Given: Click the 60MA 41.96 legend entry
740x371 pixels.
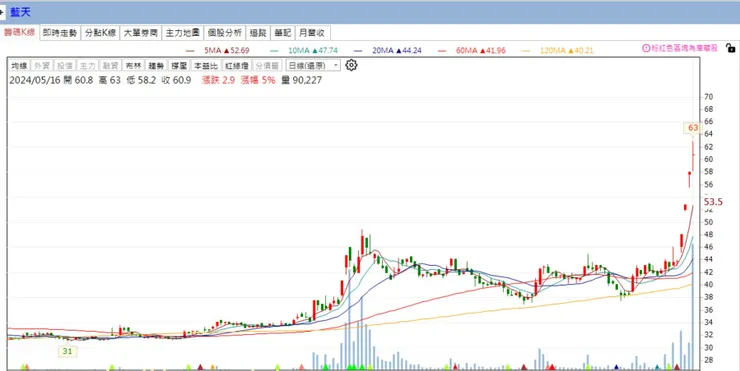Looking at the screenshot, I should (x=472, y=50).
